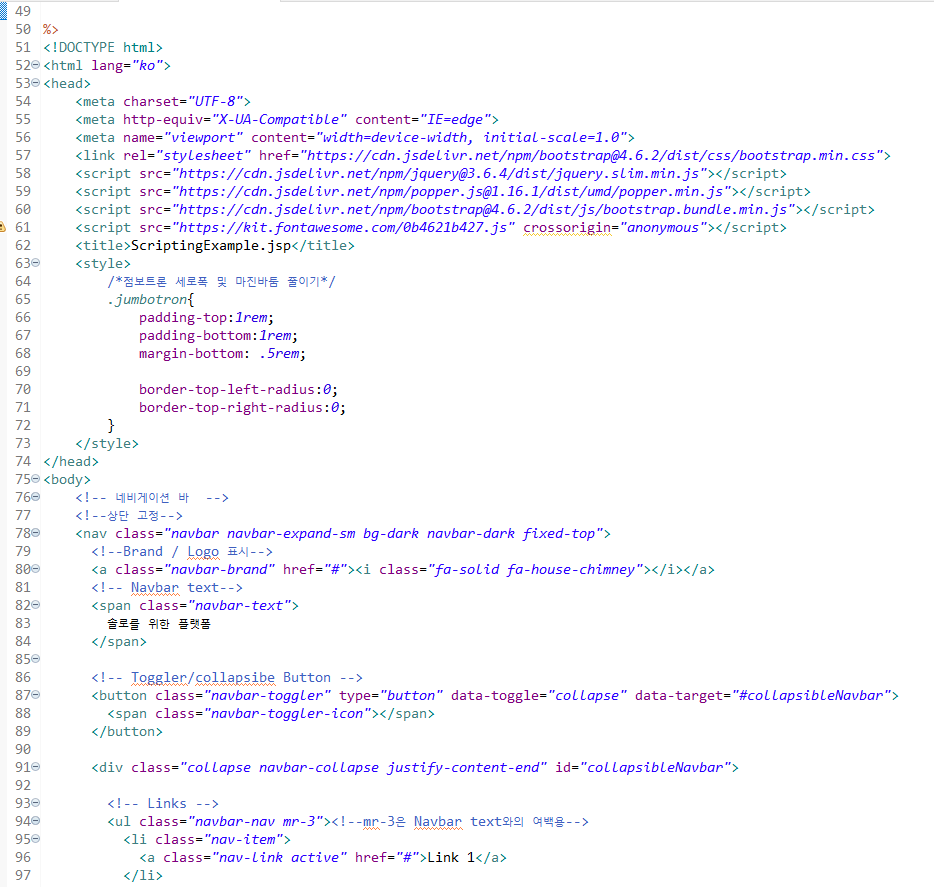Viewport: 934px width, 887px height.
Task: Click the warning marker on line 61
Action: pos(2,227)
